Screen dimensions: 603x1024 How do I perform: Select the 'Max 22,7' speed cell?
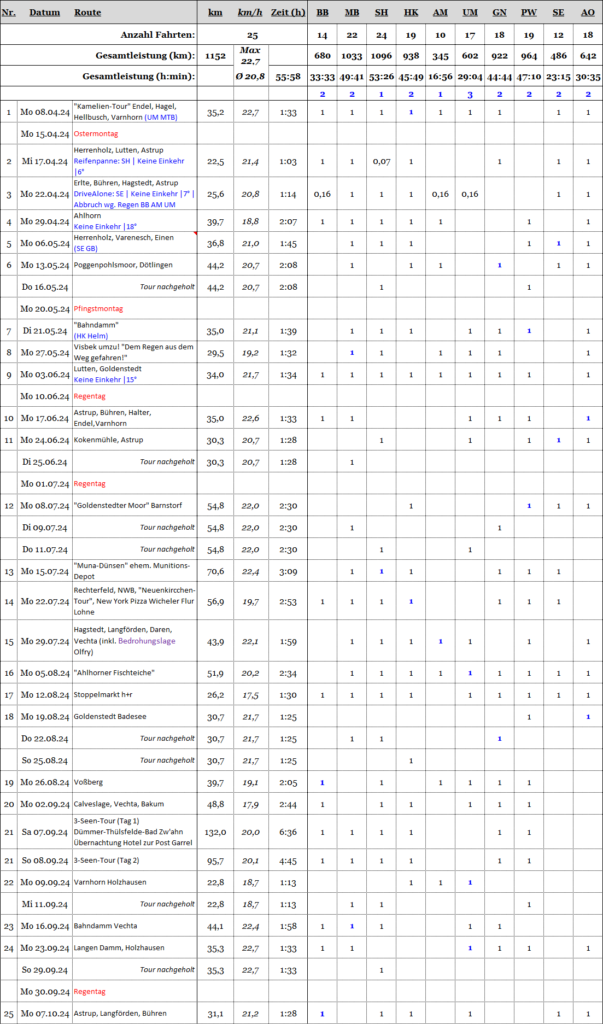pos(251,56)
